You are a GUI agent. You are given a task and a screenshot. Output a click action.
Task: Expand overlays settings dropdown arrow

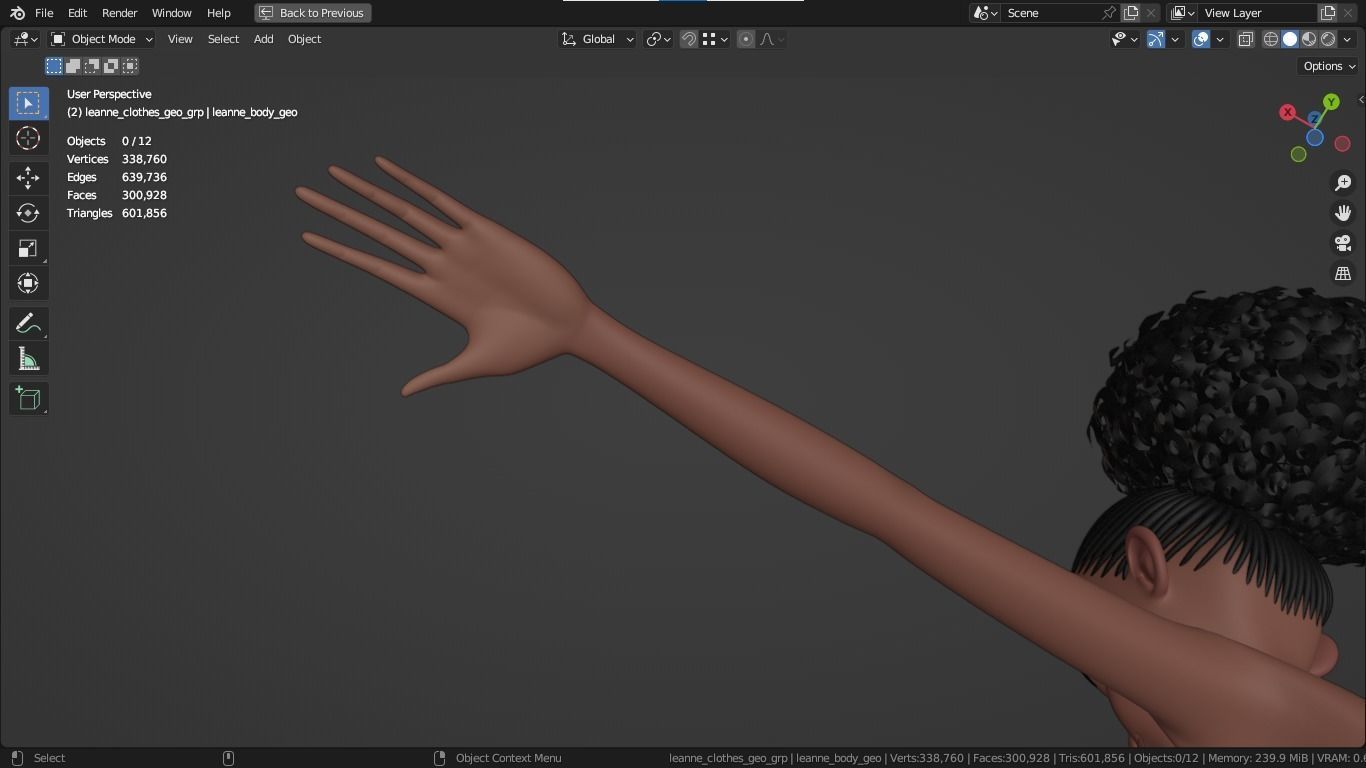click(1220, 39)
